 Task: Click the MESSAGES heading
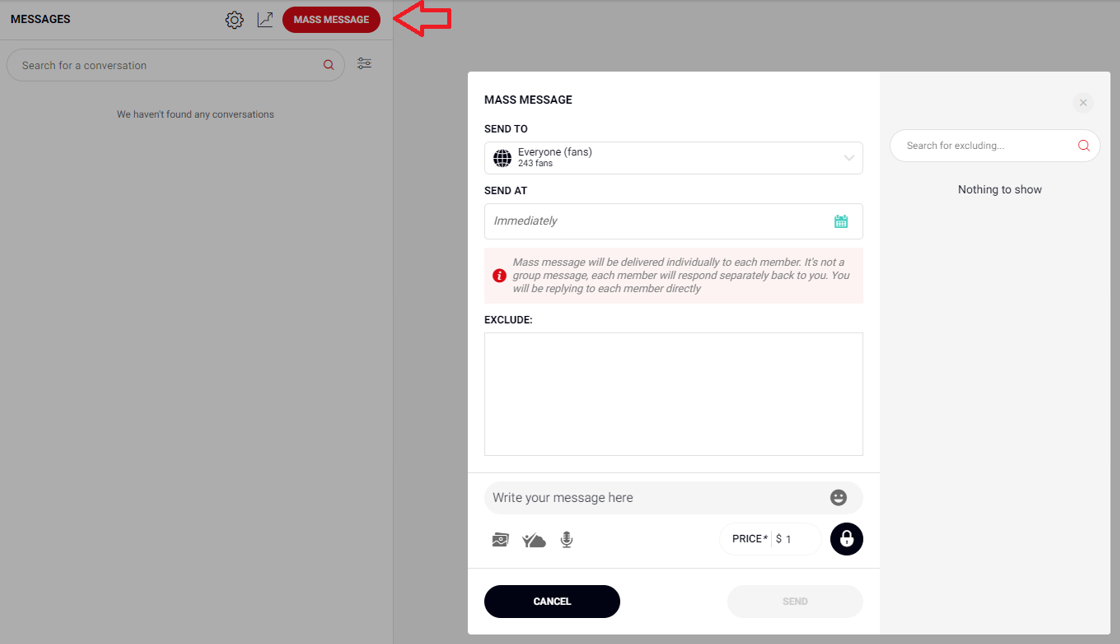pyautogui.click(x=40, y=19)
